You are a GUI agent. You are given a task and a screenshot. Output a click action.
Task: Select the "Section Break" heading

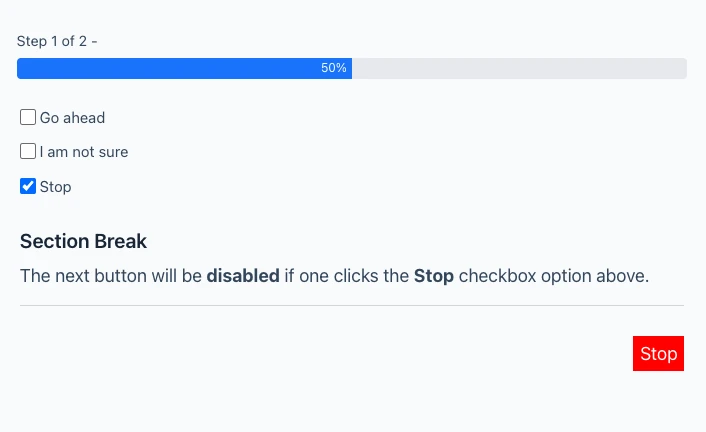[83, 241]
